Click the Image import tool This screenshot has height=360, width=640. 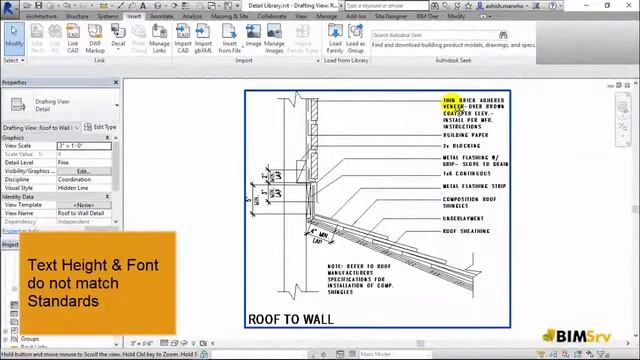253,36
